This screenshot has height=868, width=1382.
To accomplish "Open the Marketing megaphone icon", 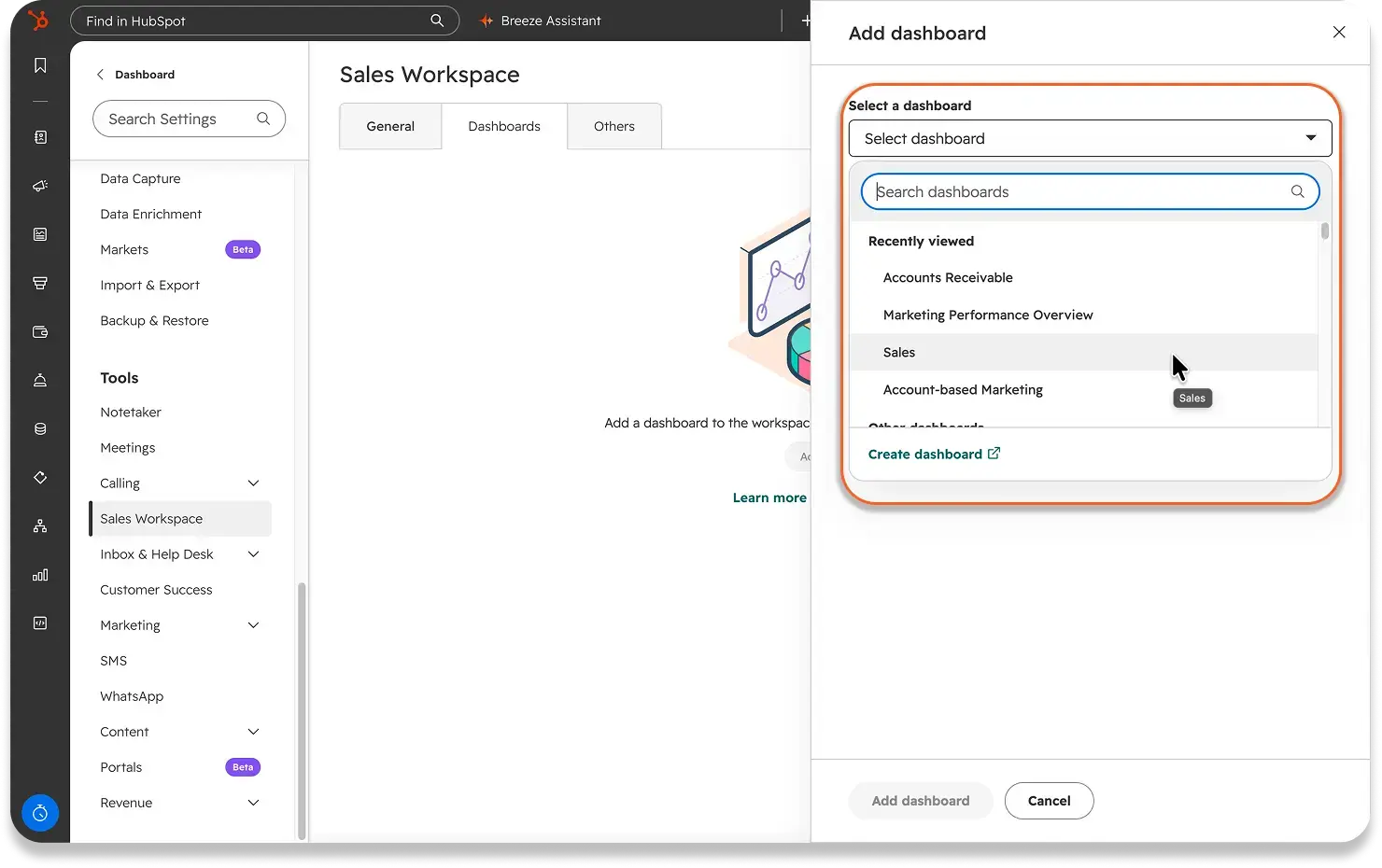I will [x=40, y=186].
